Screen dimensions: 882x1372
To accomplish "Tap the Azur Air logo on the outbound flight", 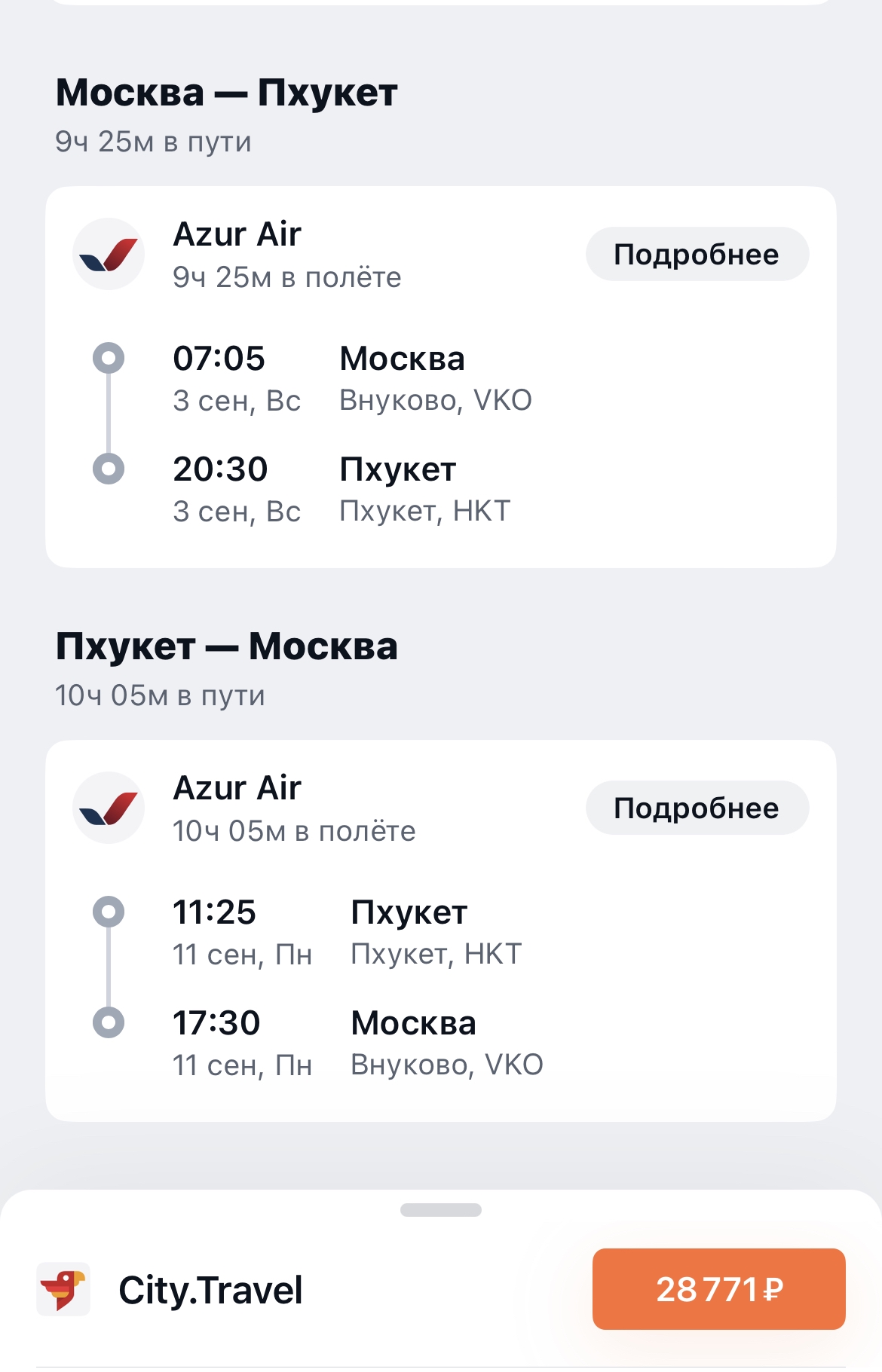I will (109, 254).
